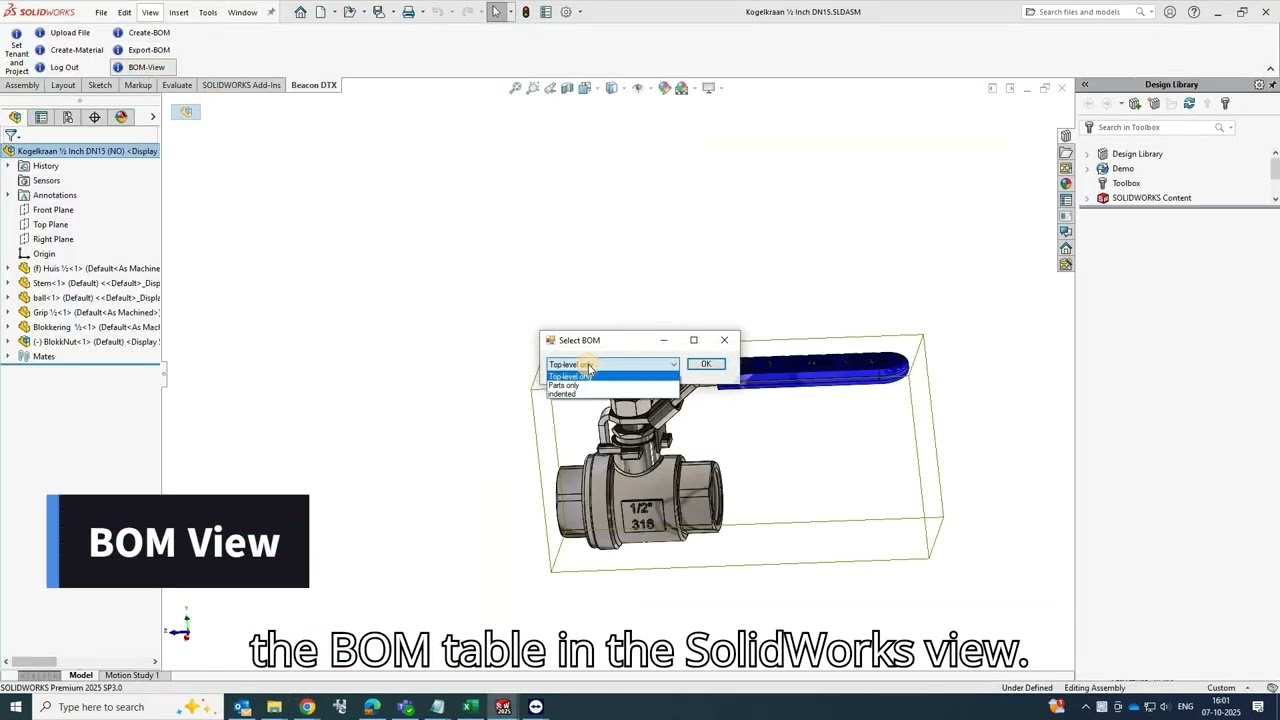The width and height of the screenshot is (1280, 720).
Task: Click the View Settings monitor icon
Action: tap(708, 88)
